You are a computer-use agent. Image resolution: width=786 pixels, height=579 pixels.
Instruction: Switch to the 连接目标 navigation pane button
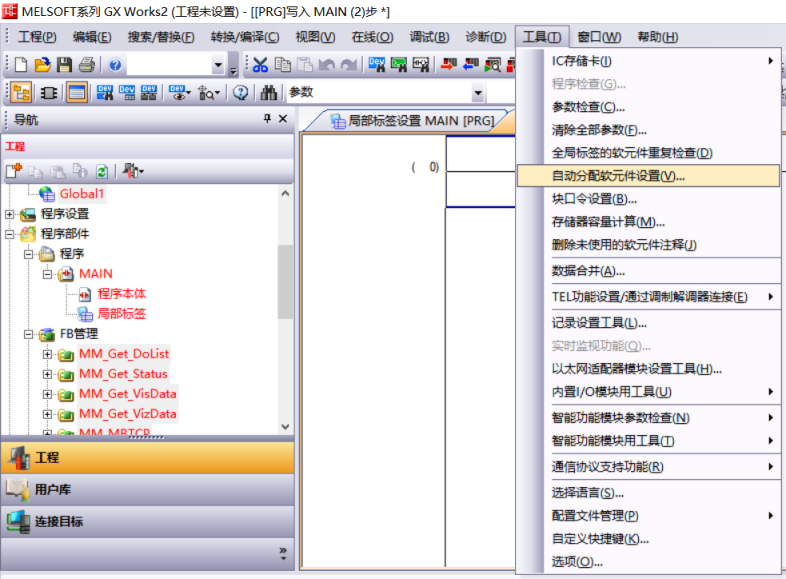click(x=147, y=521)
